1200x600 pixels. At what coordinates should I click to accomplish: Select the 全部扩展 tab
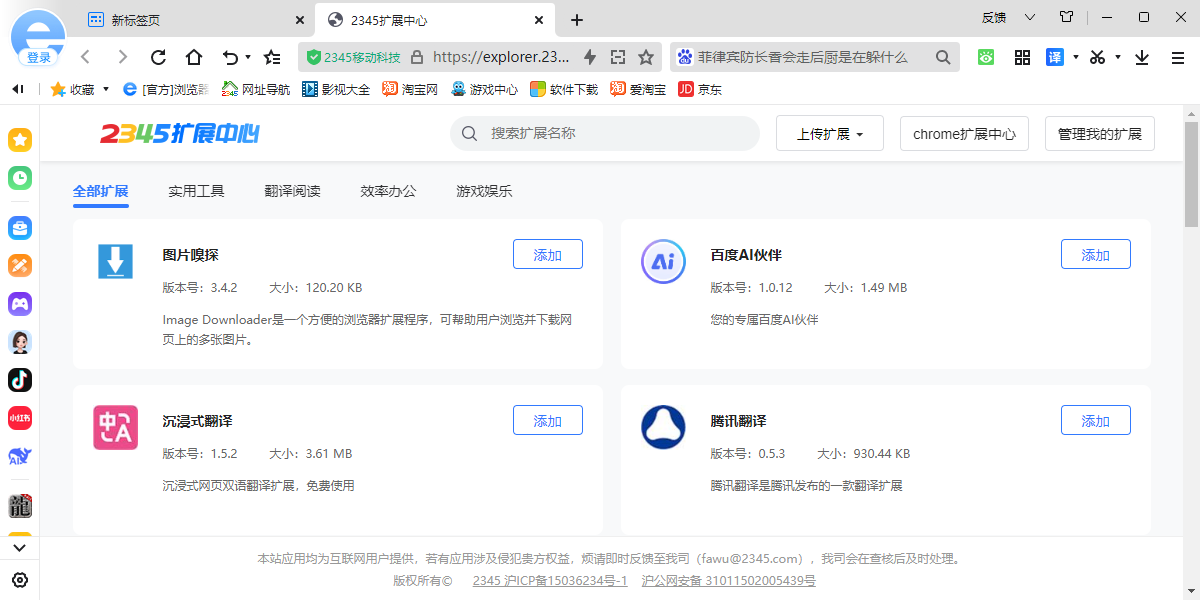click(101, 191)
